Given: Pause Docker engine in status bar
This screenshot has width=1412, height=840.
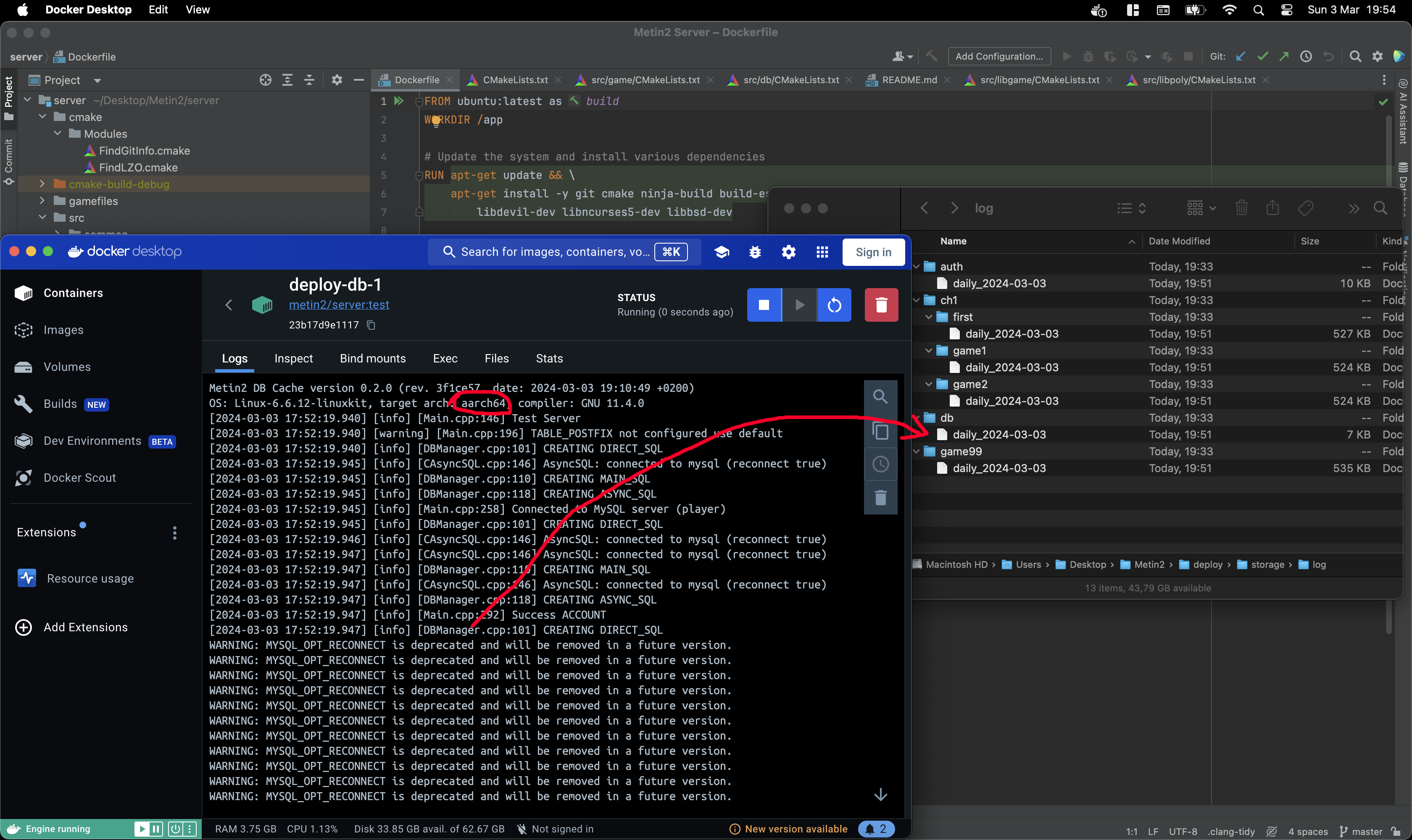Looking at the screenshot, I should click(x=156, y=829).
